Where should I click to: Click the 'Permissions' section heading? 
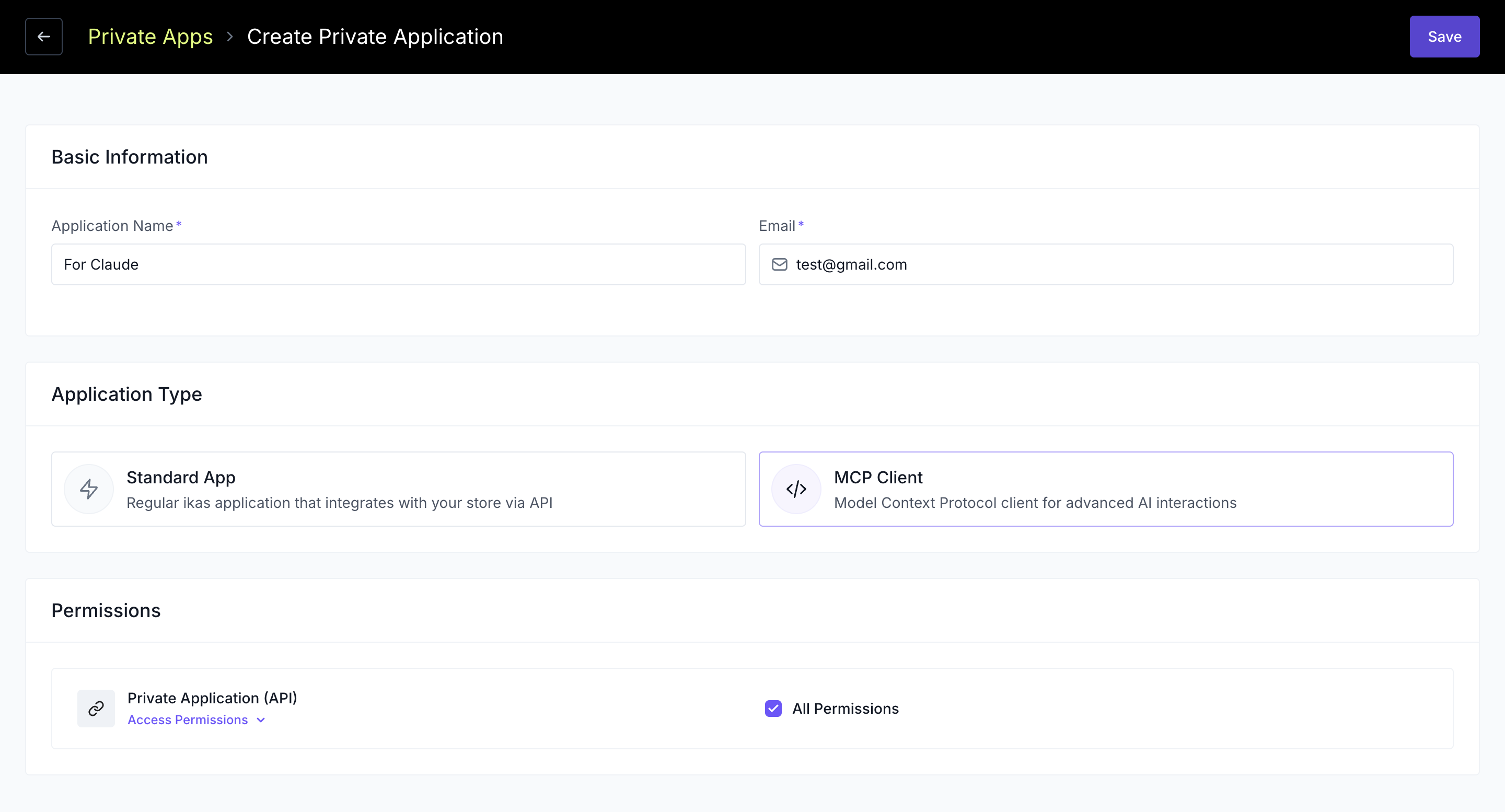coord(106,610)
